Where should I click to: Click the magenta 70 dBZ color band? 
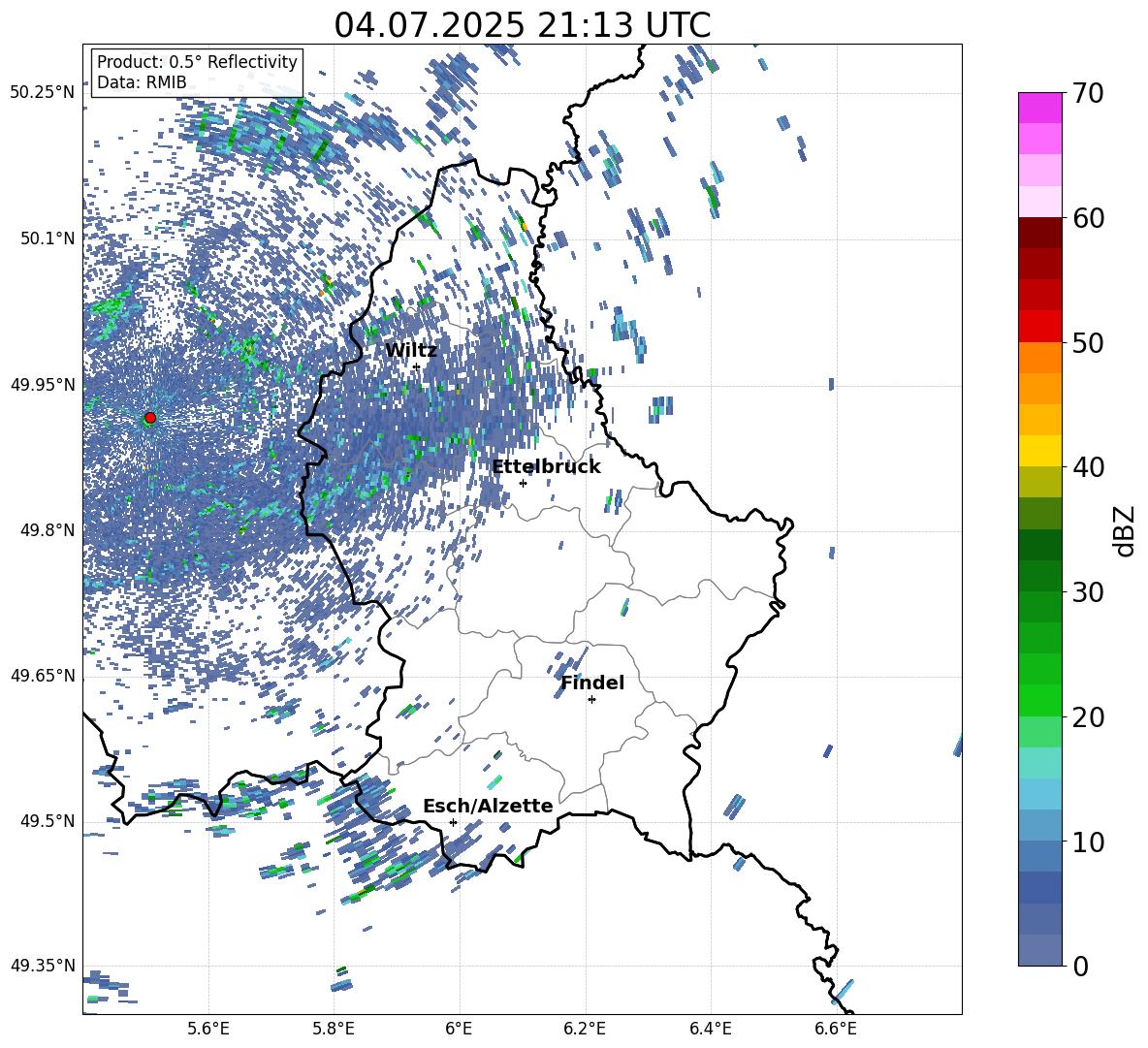point(1039,108)
